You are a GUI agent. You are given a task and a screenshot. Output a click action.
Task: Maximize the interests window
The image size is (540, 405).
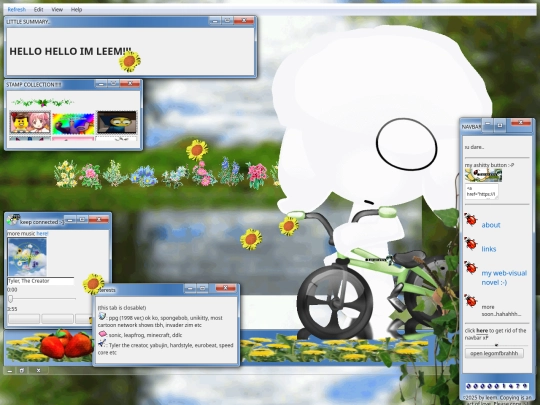(x=203, y=288)
